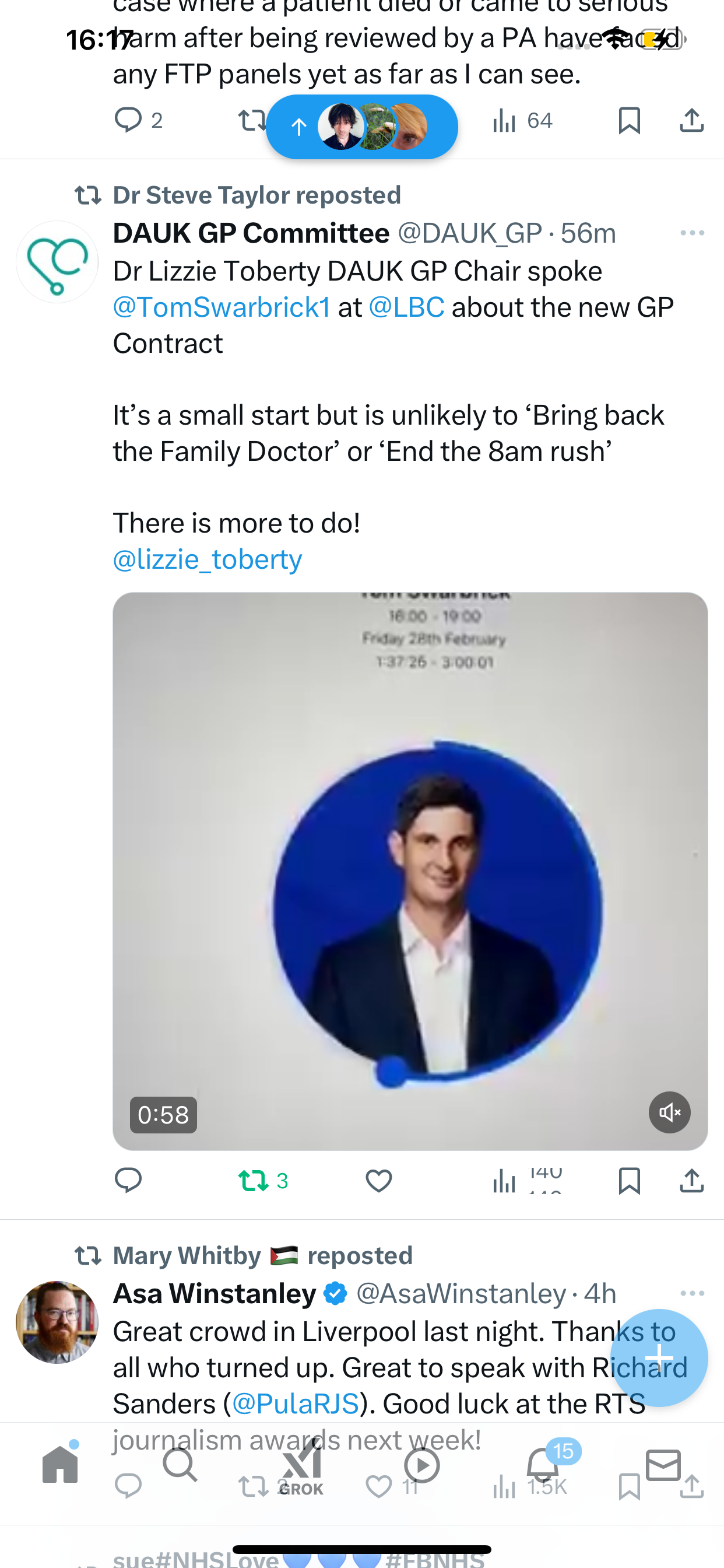
Task: Open more options for DAUK GP Committee post
Action: 693,233
